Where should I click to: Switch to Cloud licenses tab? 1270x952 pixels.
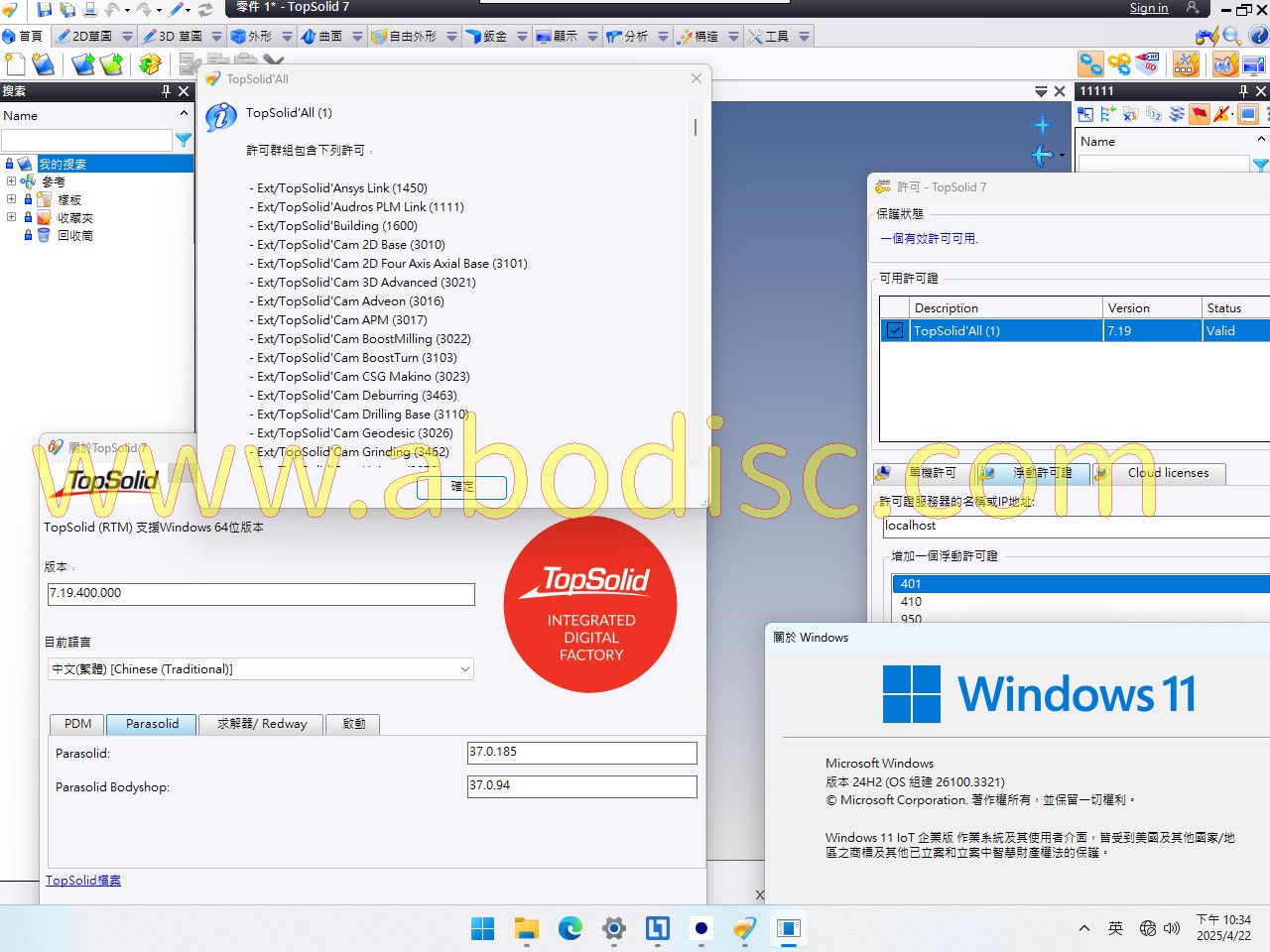(1159, 473)
